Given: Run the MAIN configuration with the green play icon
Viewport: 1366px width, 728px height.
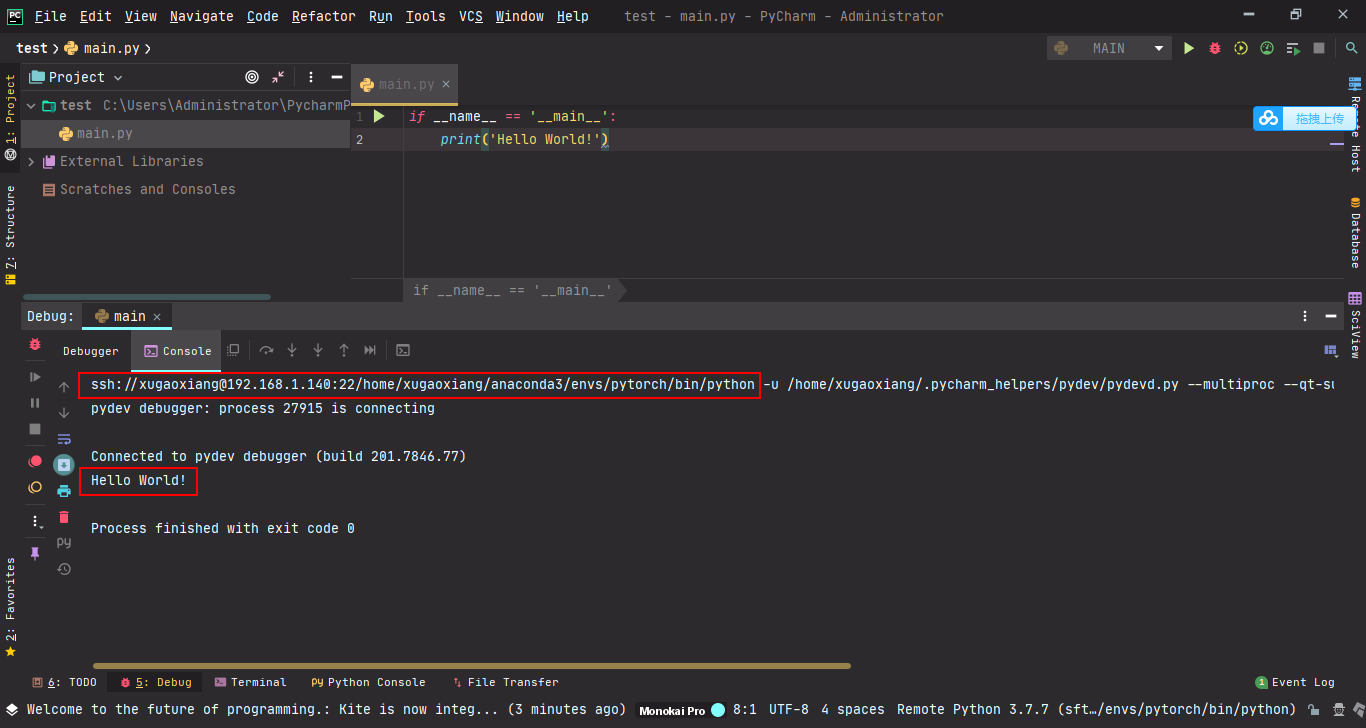Looking at the screenshot, I should point(1189,48).
